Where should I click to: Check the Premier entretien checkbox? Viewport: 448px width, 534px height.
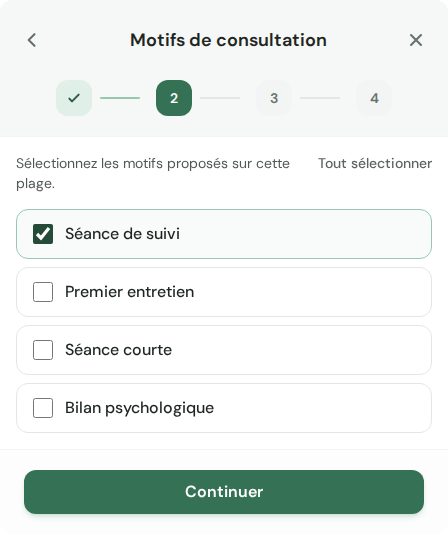tap(43, 292)
